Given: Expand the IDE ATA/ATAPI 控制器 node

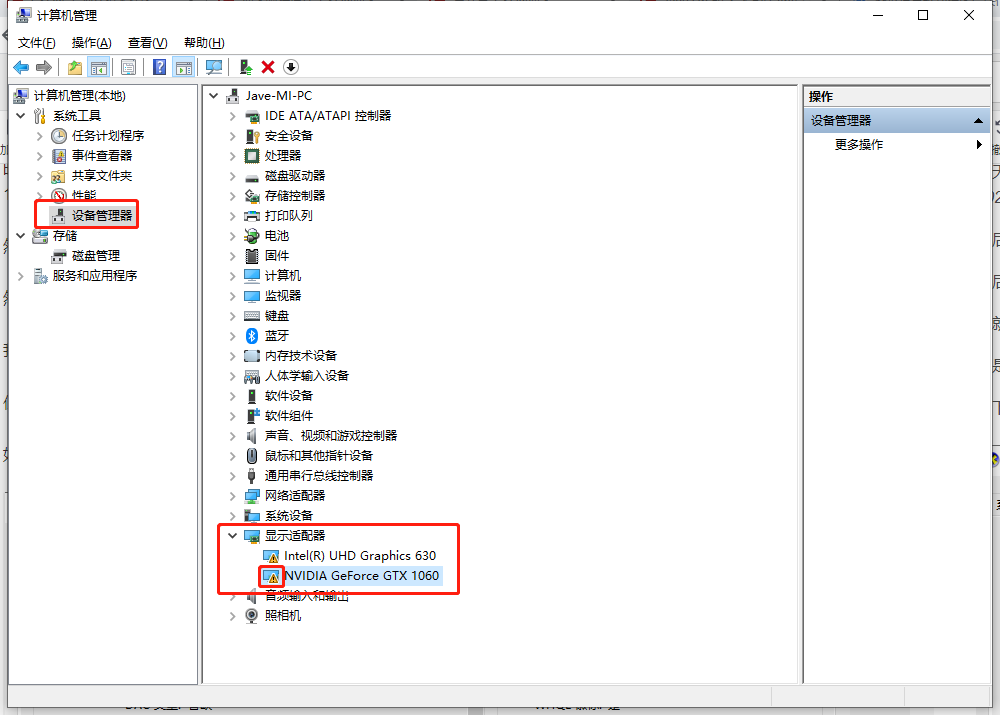Looking at the screenshot, I should (232, 116).
